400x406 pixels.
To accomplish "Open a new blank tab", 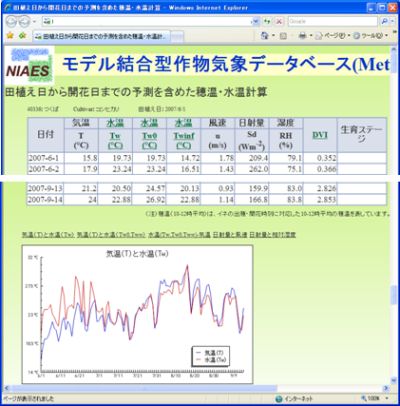I will (x=177, y=36).
